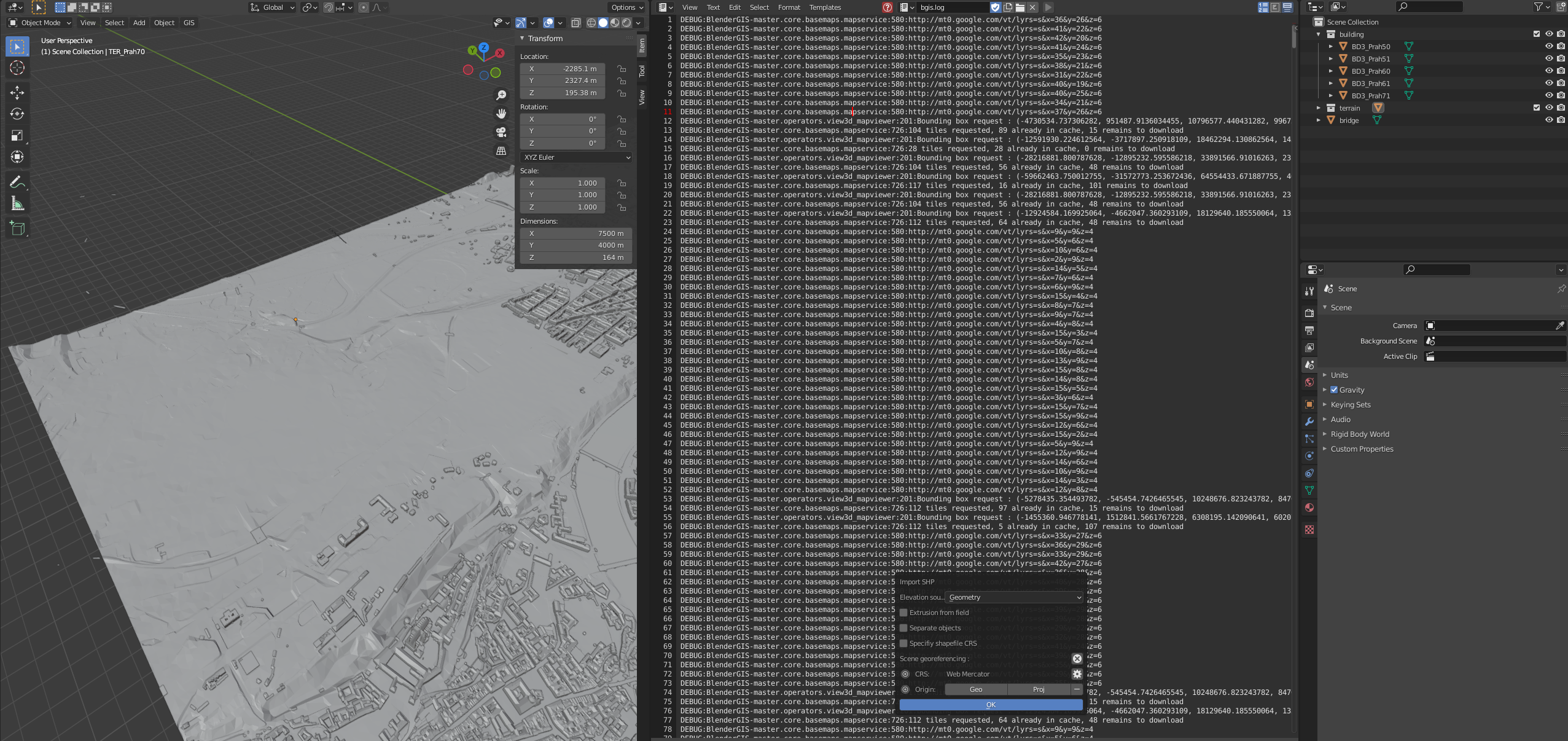1568x741 pixels.
Task: Open the Render properties tab icon
Action: pos(1309,313)
